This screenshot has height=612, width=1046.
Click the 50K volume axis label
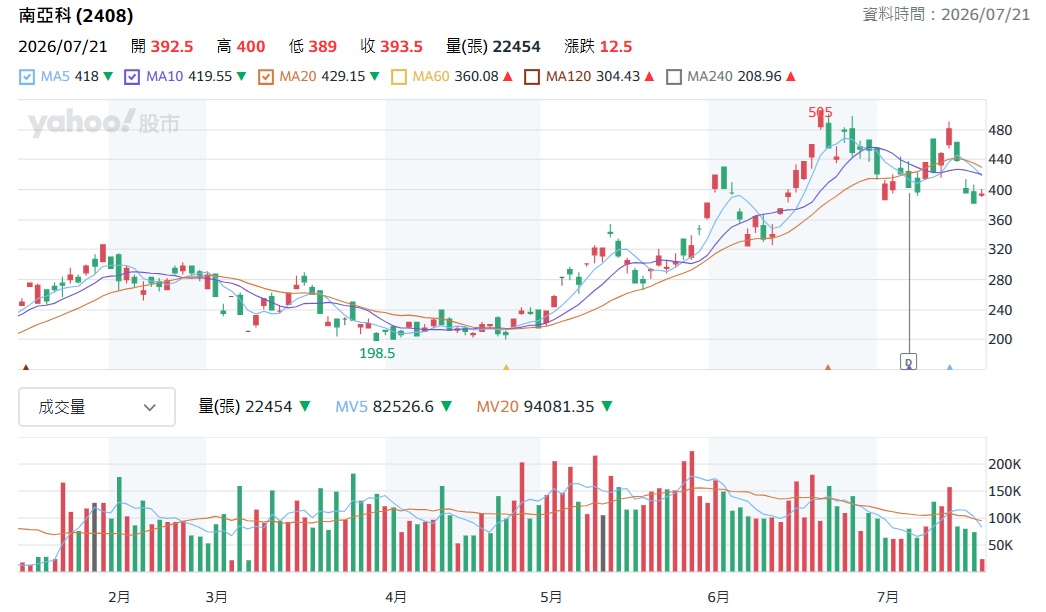coord(1001,545)
